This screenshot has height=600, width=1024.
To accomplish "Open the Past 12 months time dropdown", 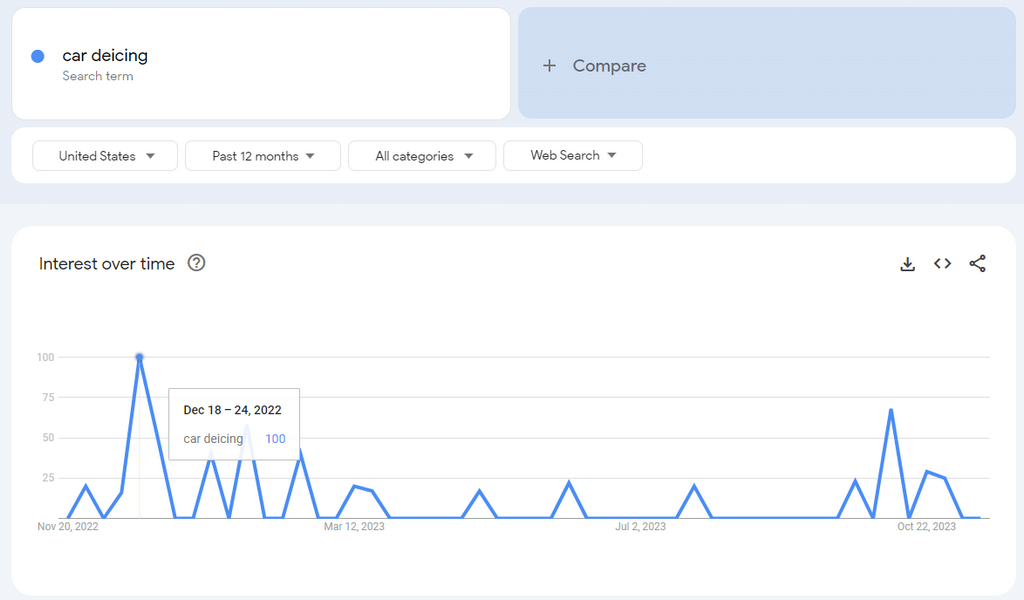I will tap(263, 156).
